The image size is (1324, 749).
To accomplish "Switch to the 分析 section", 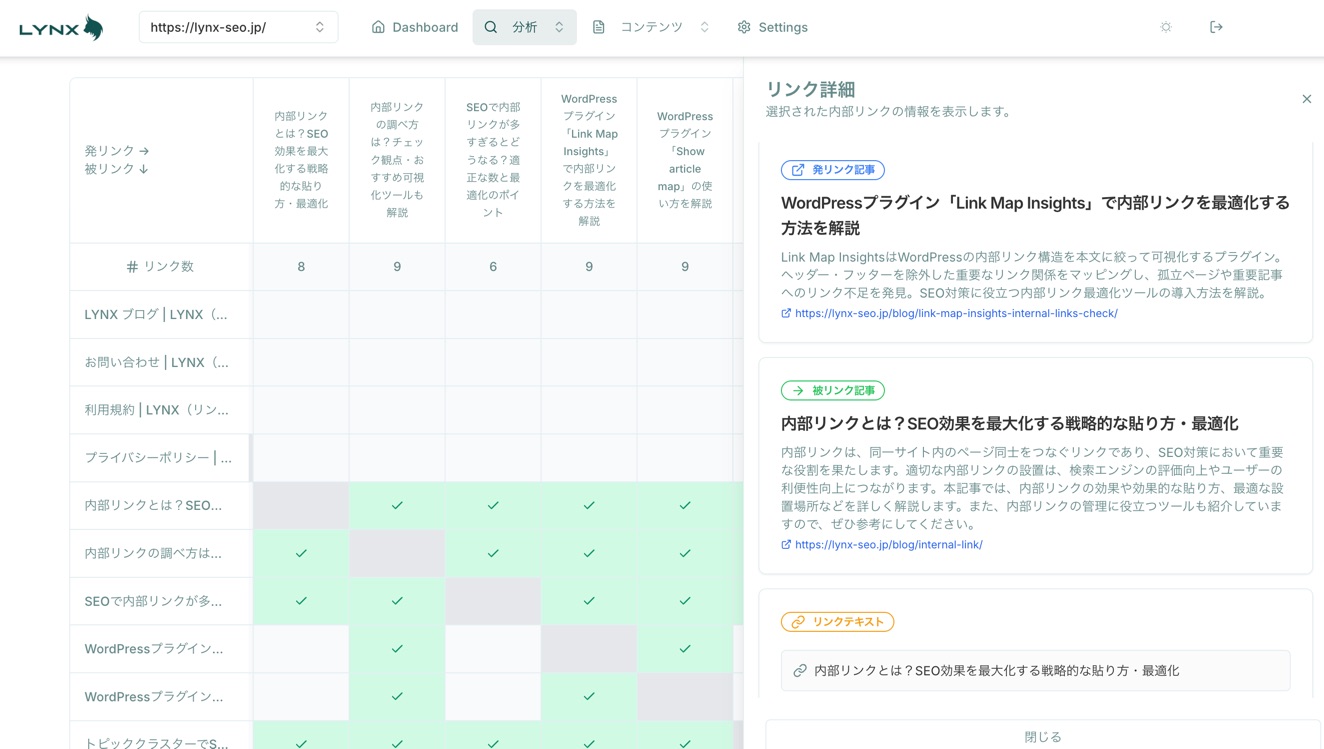I will click(x=524, y=27).
